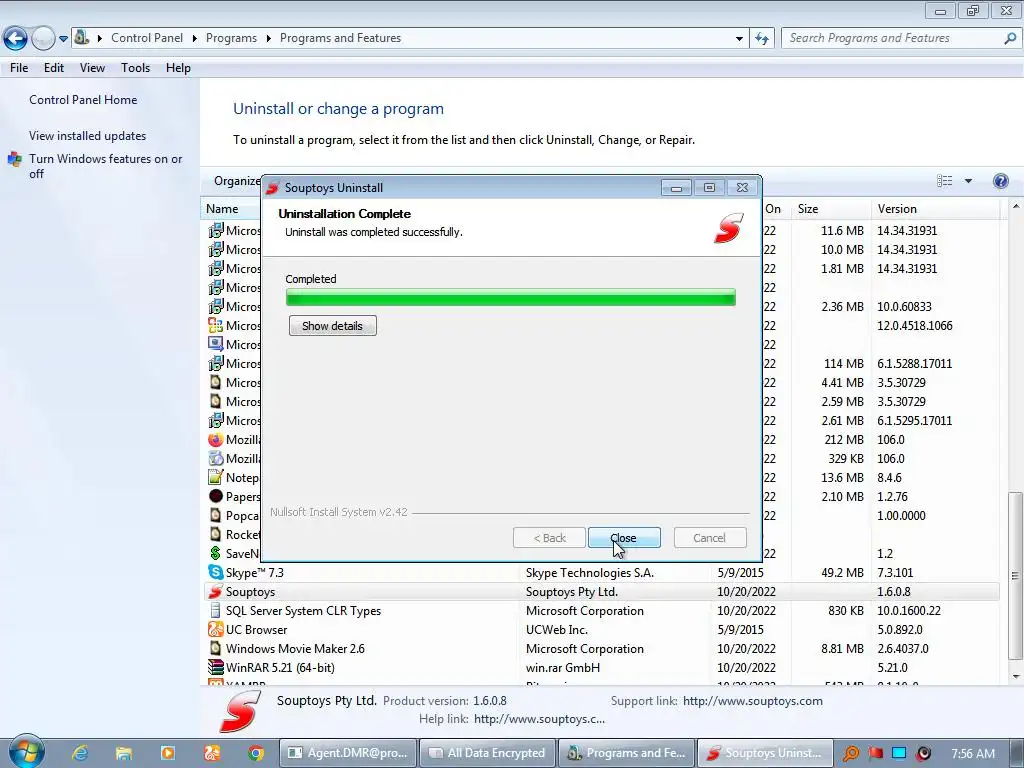Open the Windows Start button
The image size is (1024, 768).
[25, 753]
